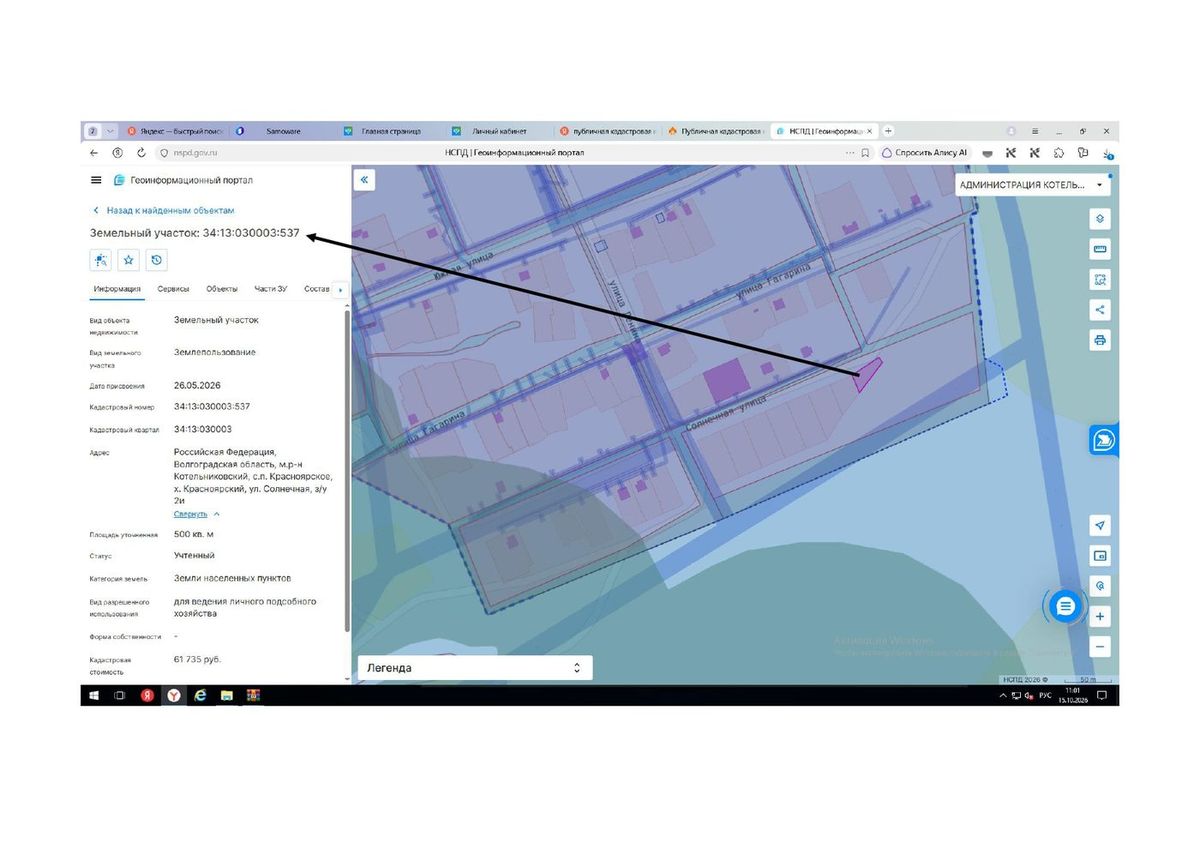Go back in browser history
The width and height of the screenshot is (1200, 849).
[94, 153]
